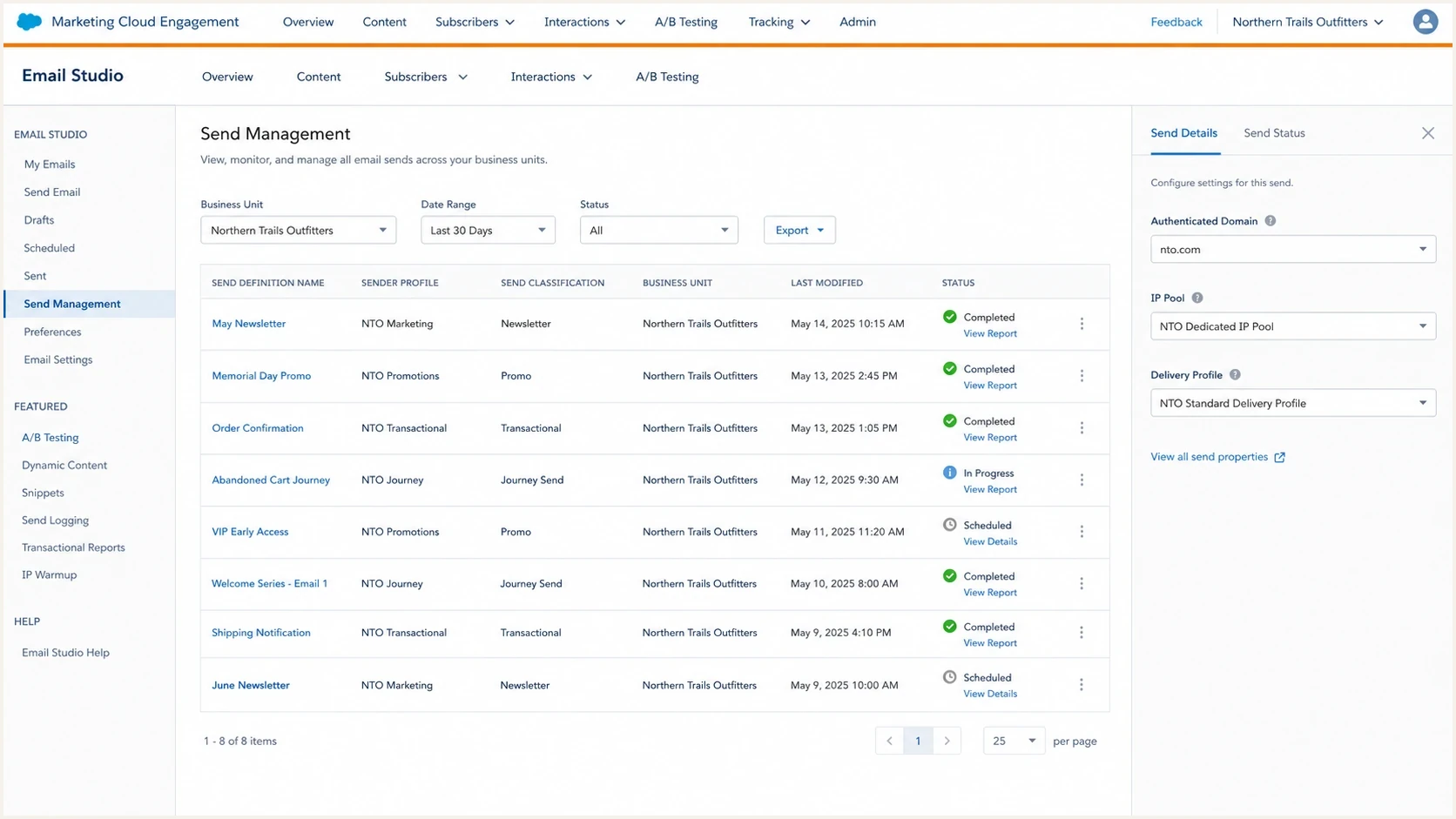The height and width of the screenshot is (819, 1456).
Task: Click the green Completed icon for May Newsletter
Action: [949, 317]
